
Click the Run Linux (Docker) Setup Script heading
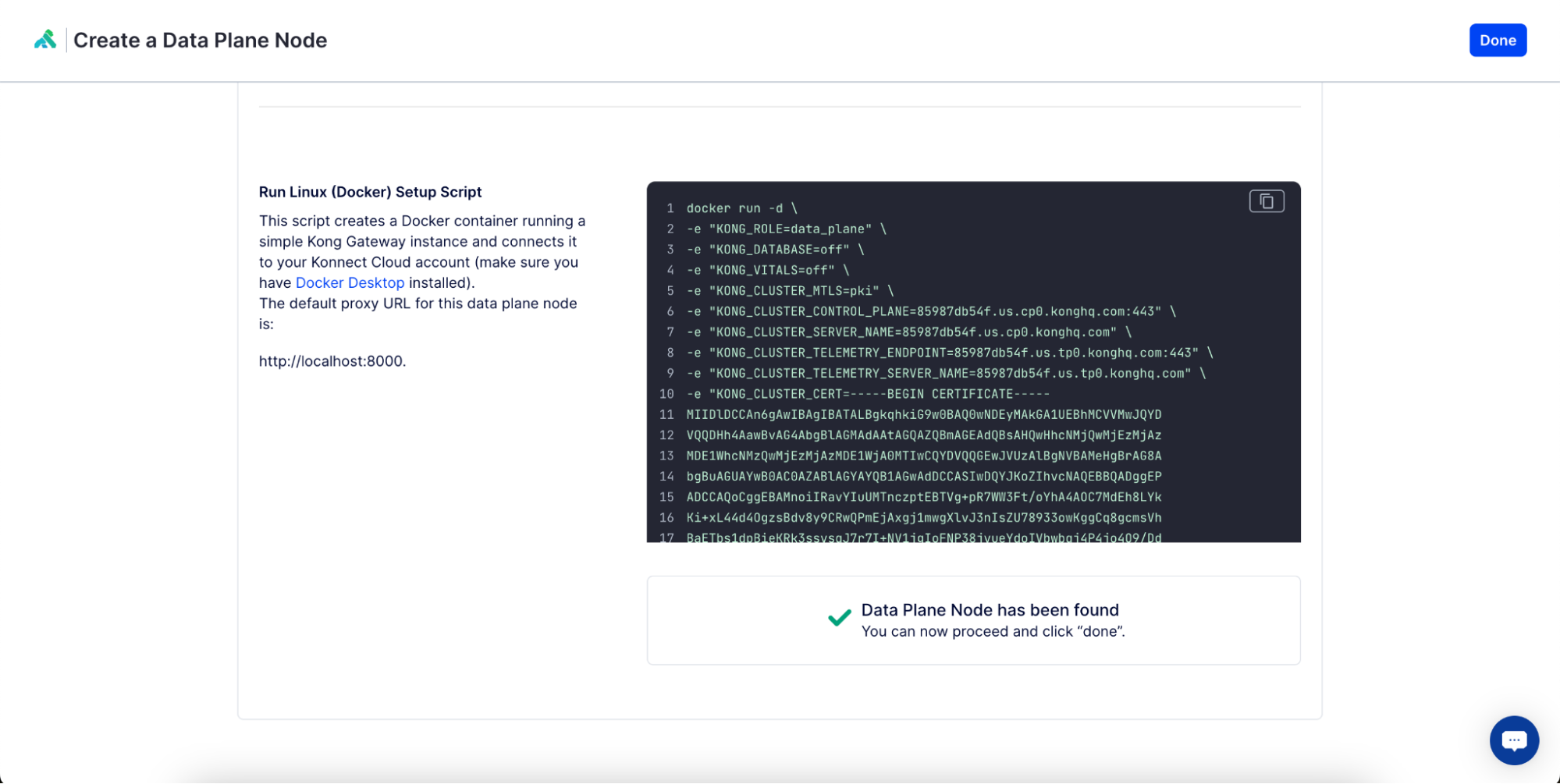click(370, 191)
